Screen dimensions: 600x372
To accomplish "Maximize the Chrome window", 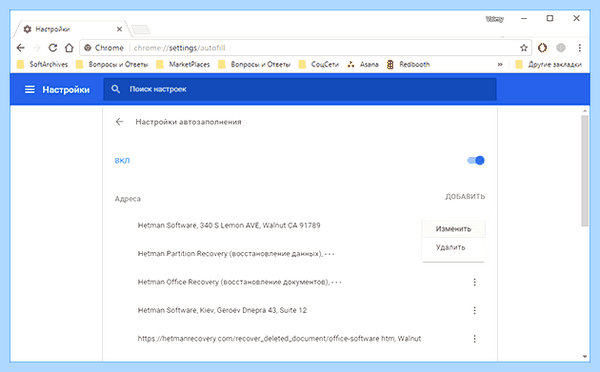I will click(x=550, y=18).
